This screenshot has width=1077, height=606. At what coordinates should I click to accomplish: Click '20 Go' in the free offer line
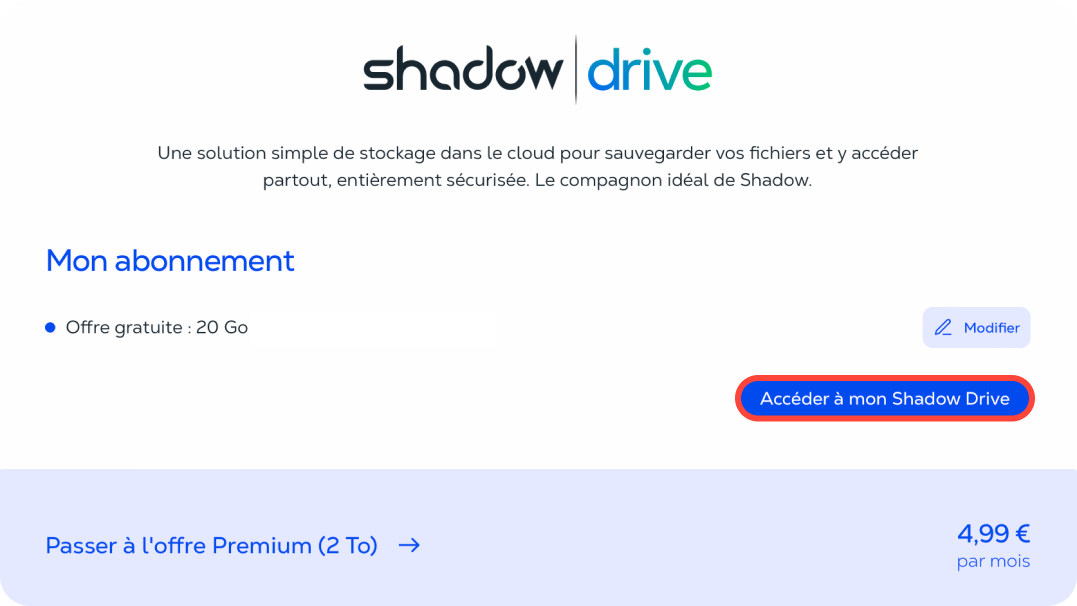[x=222, y=327]
